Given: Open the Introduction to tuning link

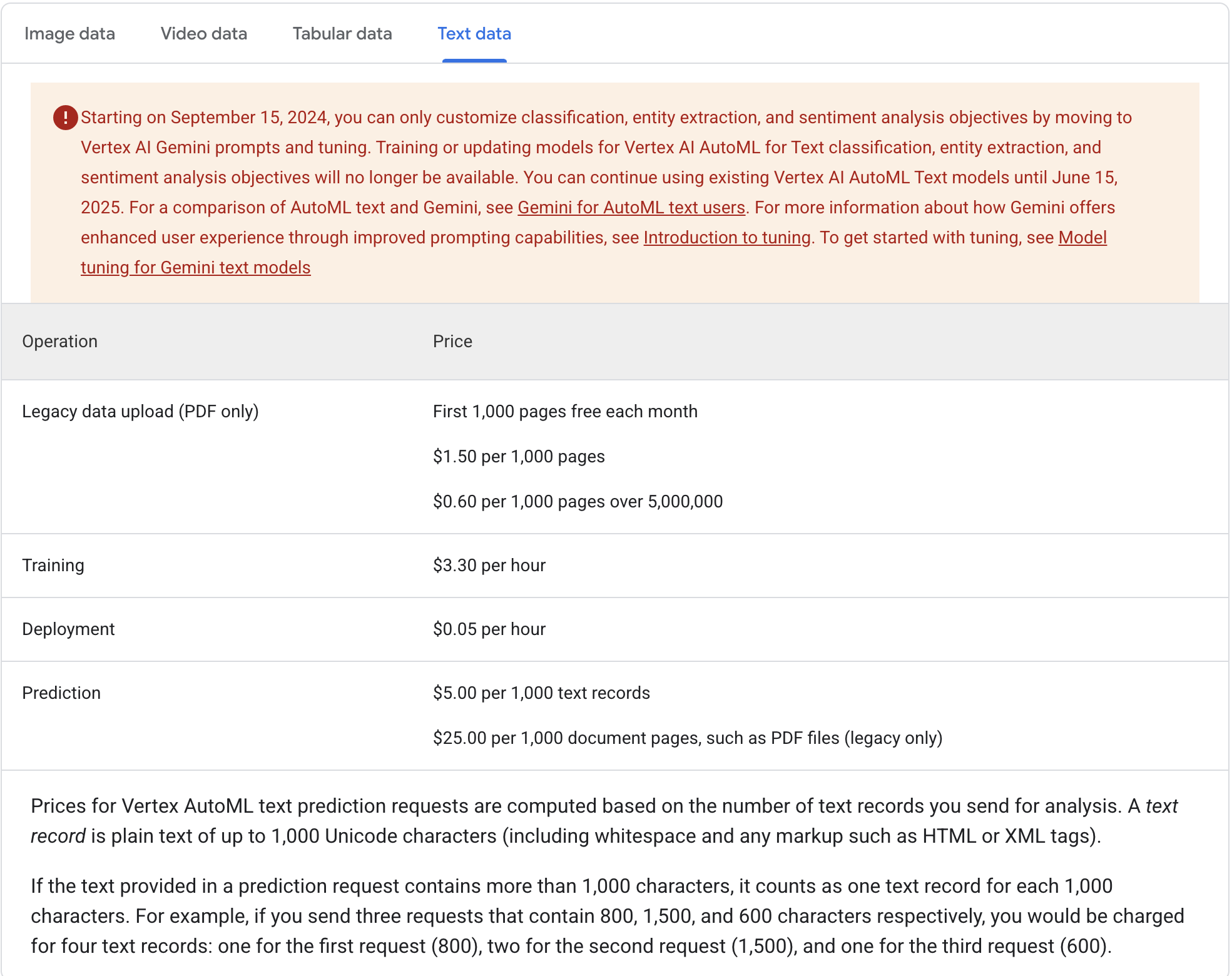Looking at the screenshot, I should point(726,238).
